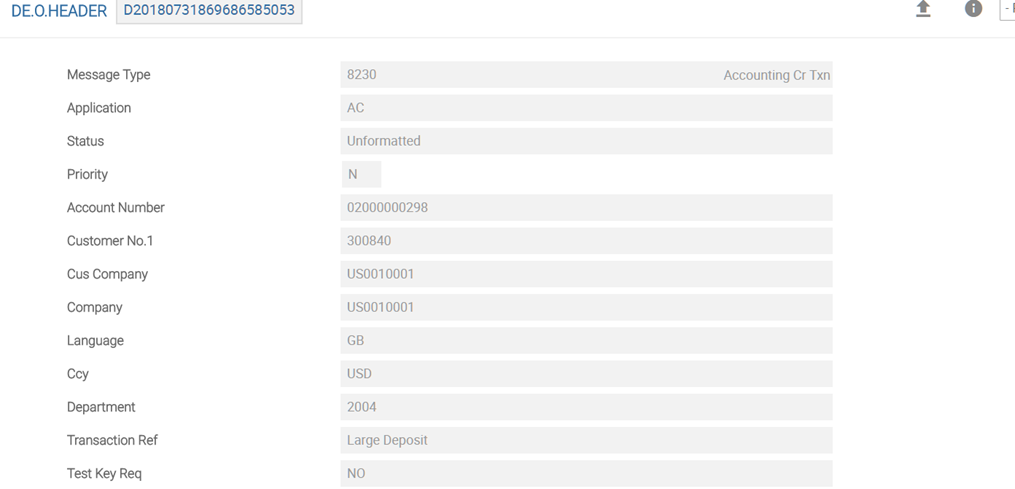Select the Ccy field showing USD

tap(586, 374)
